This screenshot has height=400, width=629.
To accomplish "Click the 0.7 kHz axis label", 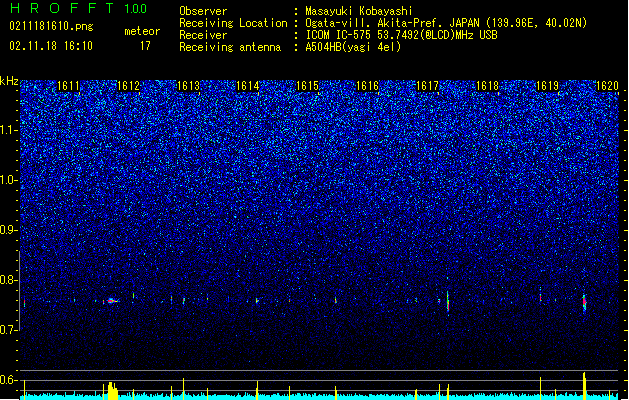I will point(9,330).
